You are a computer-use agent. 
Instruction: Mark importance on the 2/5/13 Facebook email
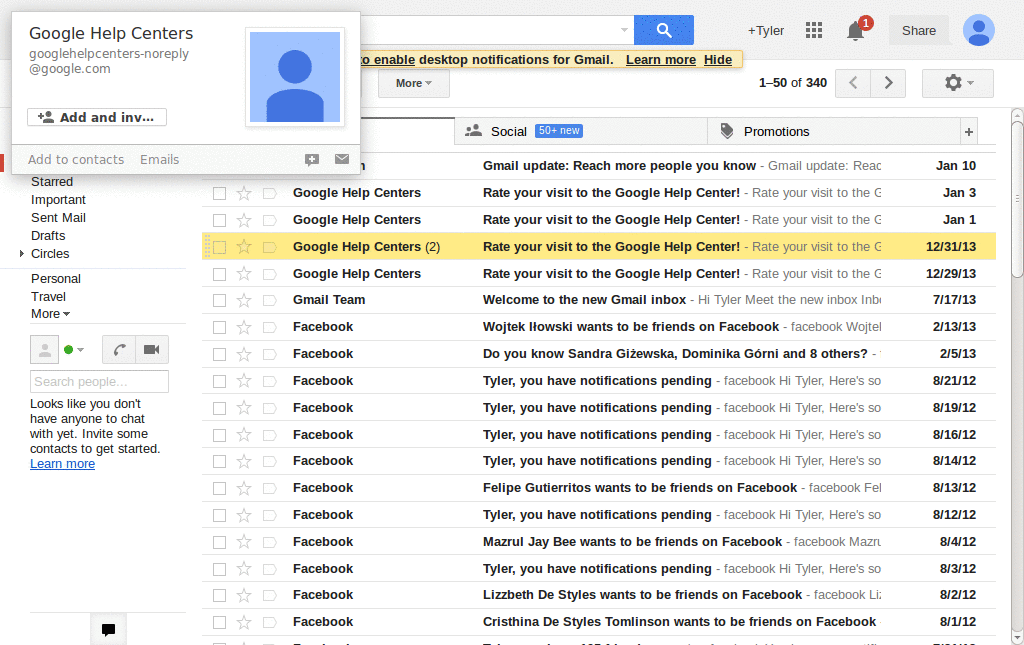[270, 354]
